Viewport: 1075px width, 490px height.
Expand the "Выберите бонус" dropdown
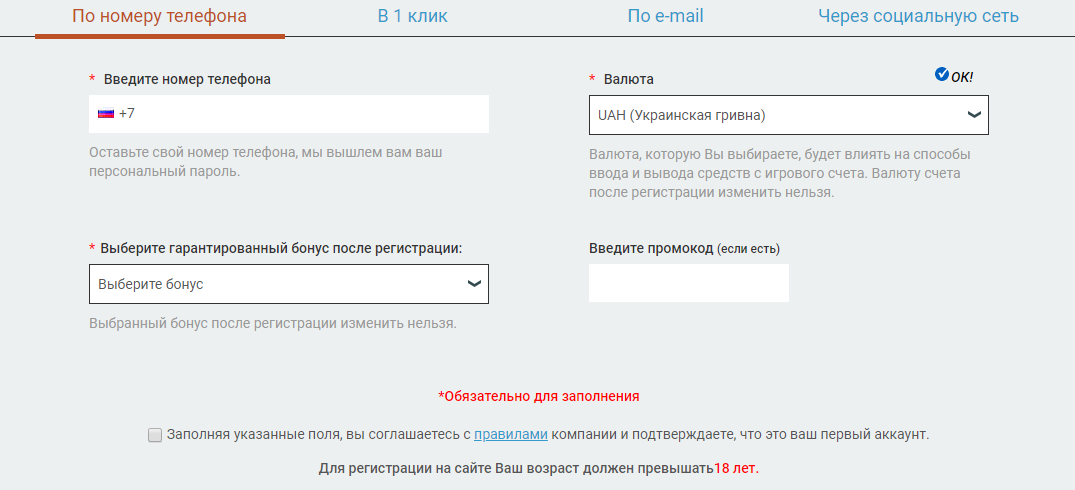click(289, 284)
